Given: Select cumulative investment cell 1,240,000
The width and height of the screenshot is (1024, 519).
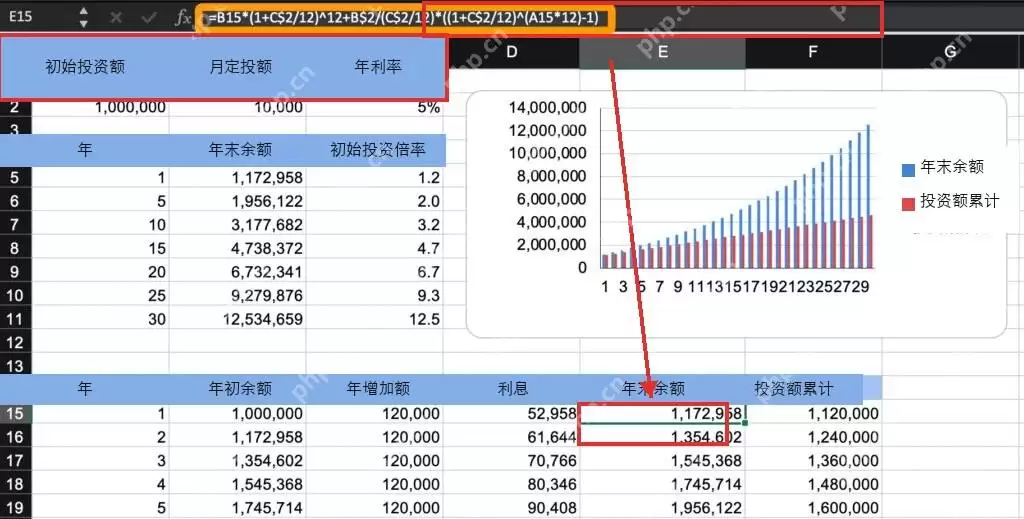Looking at the screenshot, I should [x=814, y=437].
